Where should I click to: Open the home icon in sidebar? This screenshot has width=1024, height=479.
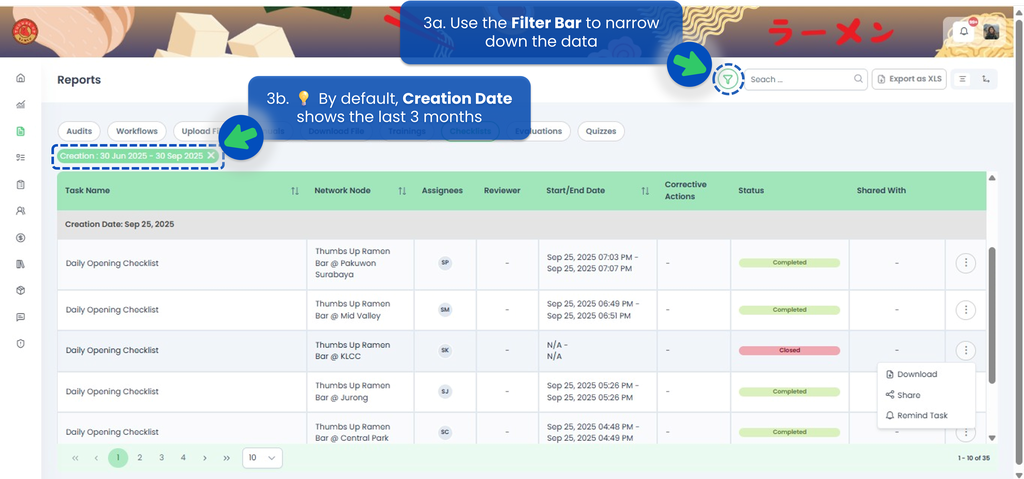coord(20,77)
